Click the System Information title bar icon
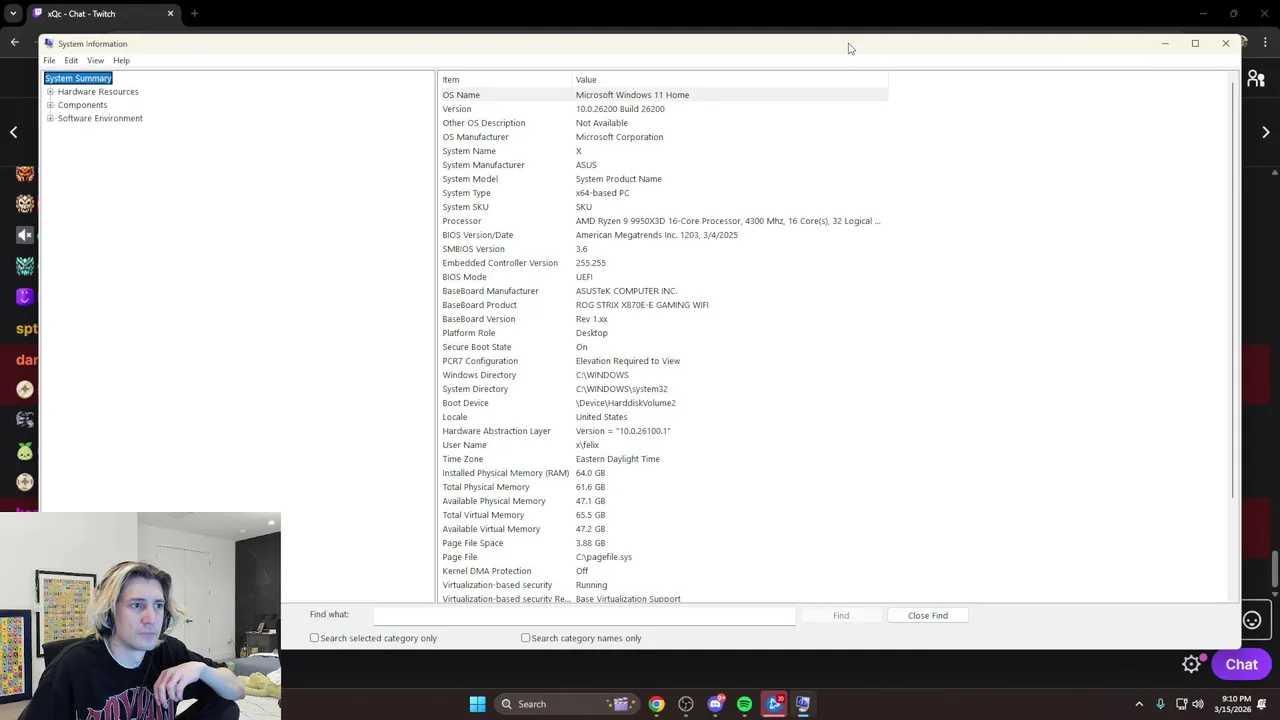The height and width of the screenshot is (720, 1280). tap(49, 43)
